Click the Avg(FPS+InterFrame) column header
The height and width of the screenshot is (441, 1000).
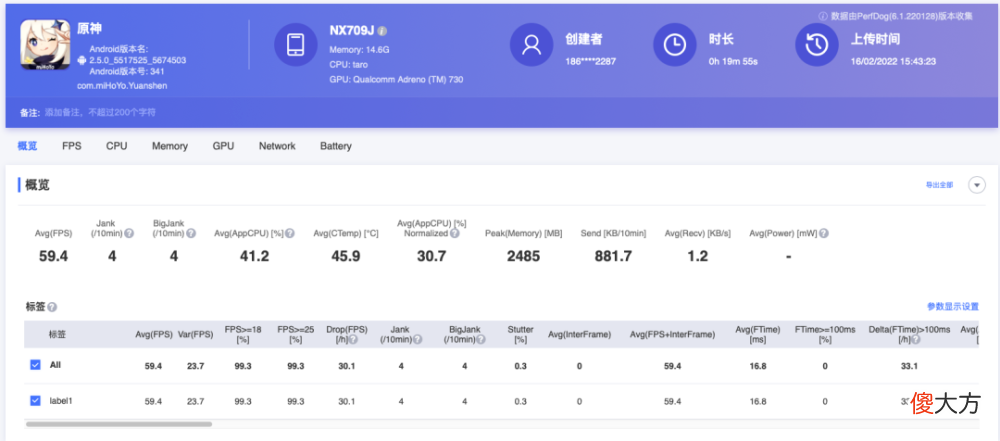(x=672, y=334)
